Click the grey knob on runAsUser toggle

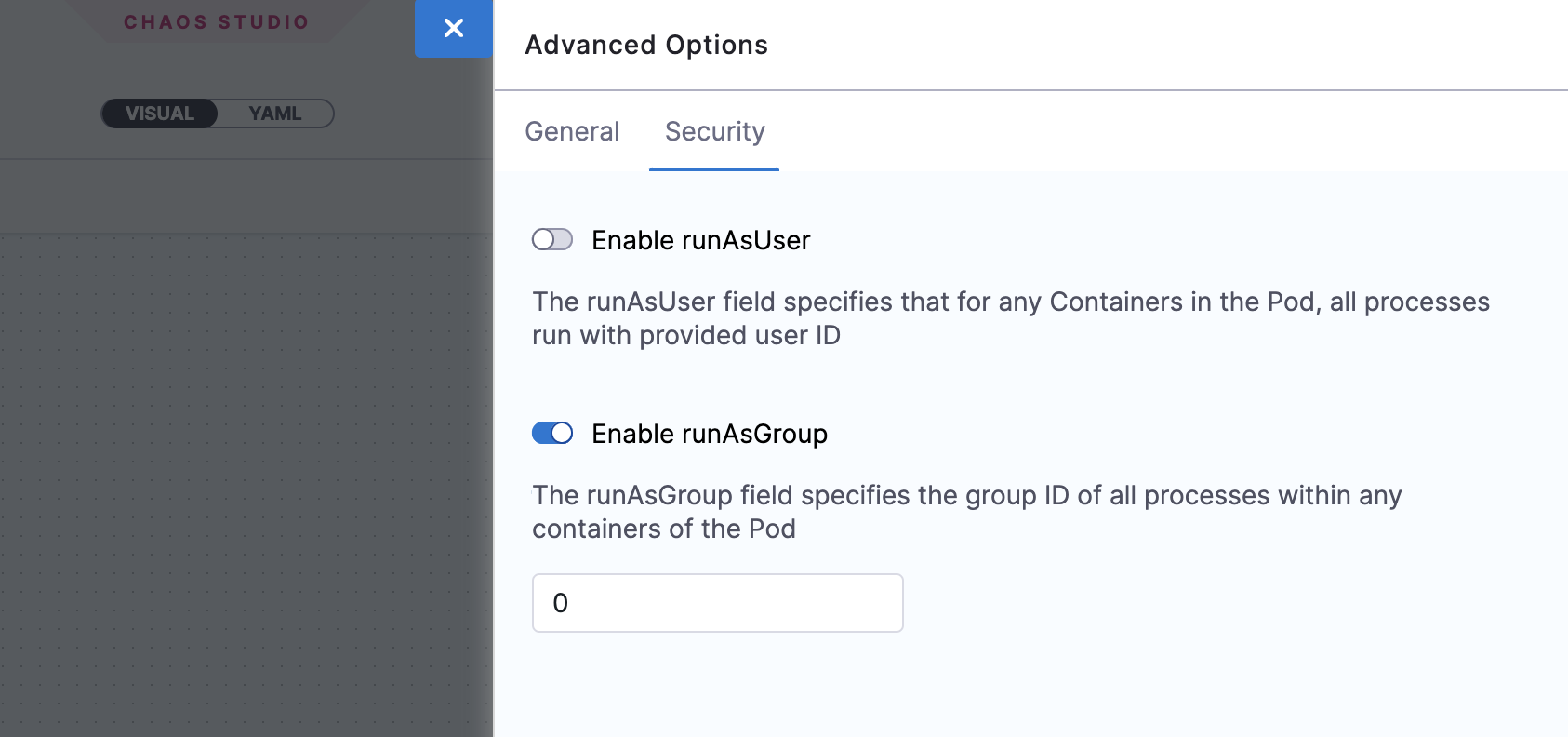543,240
